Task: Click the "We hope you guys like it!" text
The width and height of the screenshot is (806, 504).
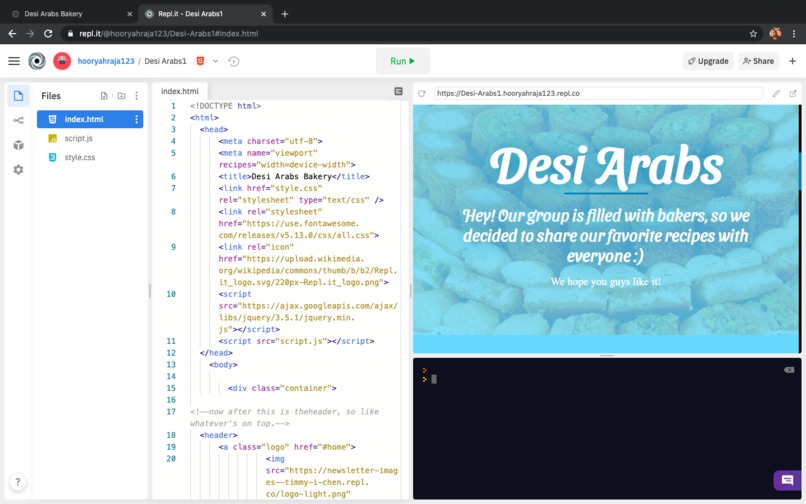Action: click(606, 282)
